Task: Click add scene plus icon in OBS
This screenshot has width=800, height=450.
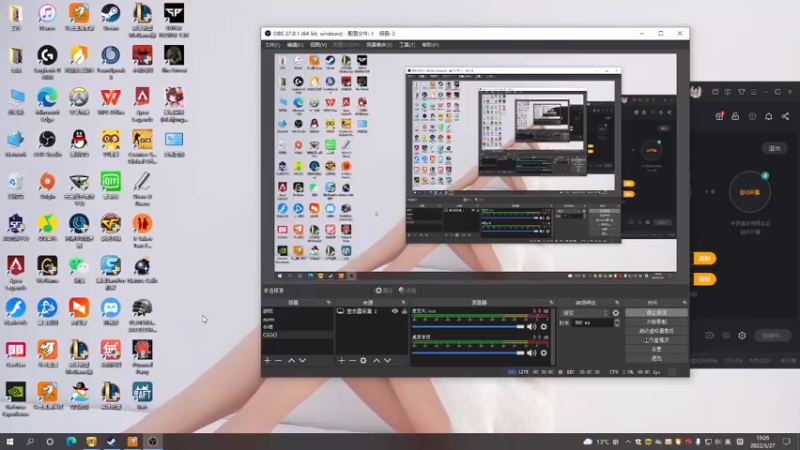Action: (267, 360)
